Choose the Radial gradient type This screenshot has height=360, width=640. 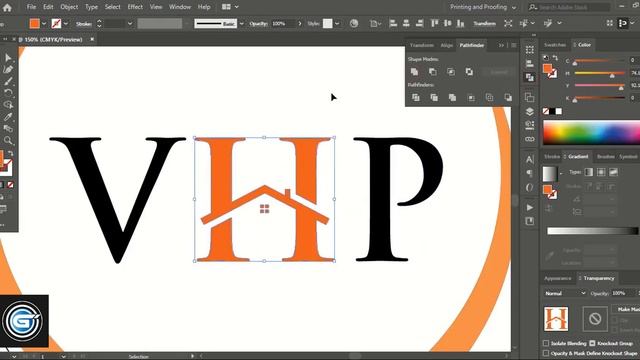click(x=601, y=172)
